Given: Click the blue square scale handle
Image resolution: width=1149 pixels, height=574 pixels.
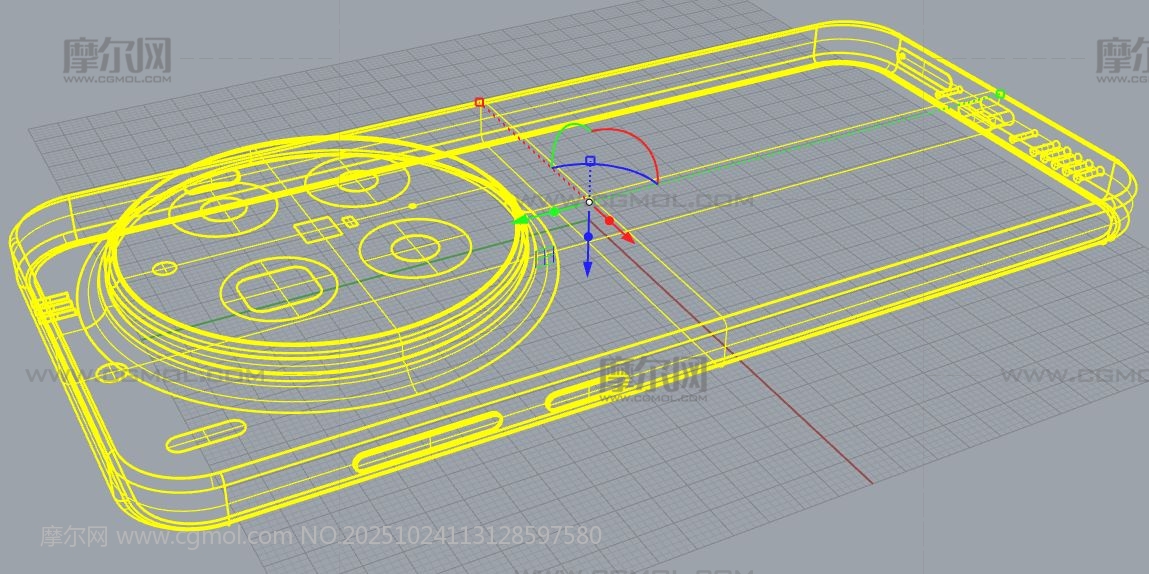Looking at the screenshot, I should coord(590,160).
